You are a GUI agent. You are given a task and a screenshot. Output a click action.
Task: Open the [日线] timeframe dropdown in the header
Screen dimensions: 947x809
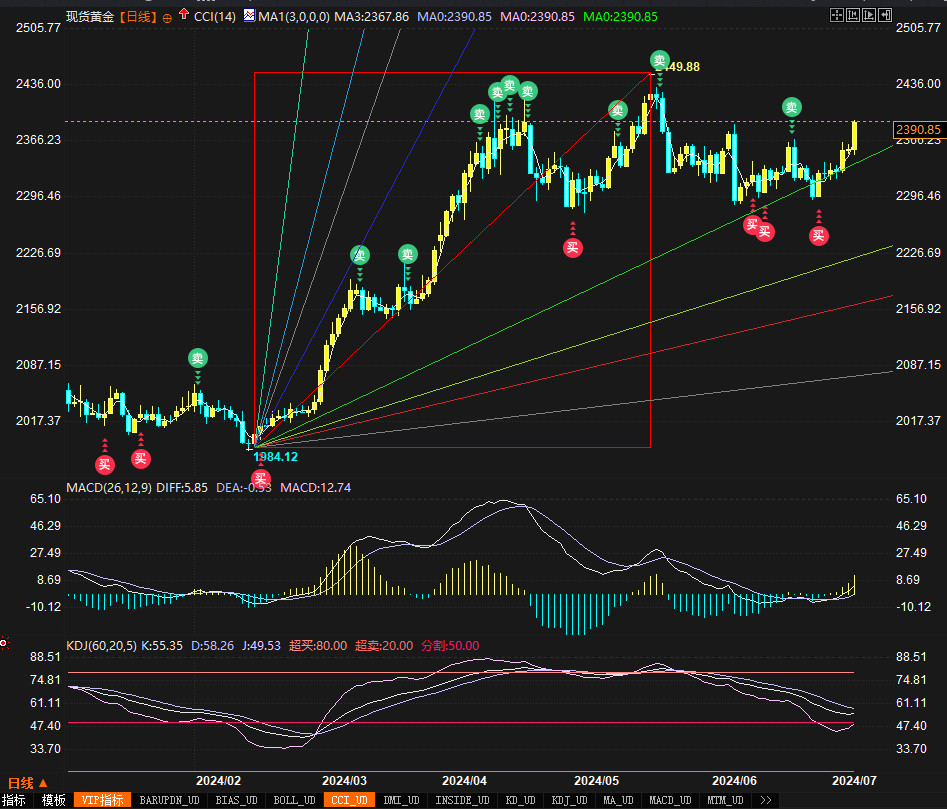tap(136, 17)
